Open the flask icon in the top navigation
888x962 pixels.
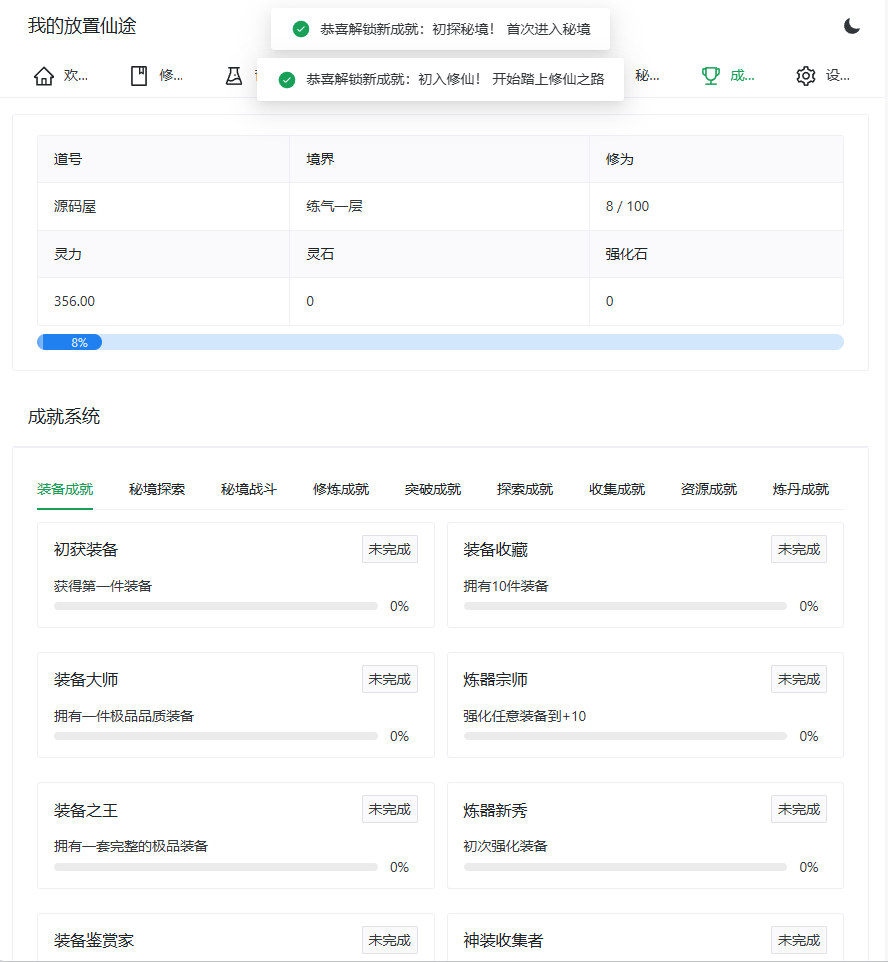pos(233,75)
